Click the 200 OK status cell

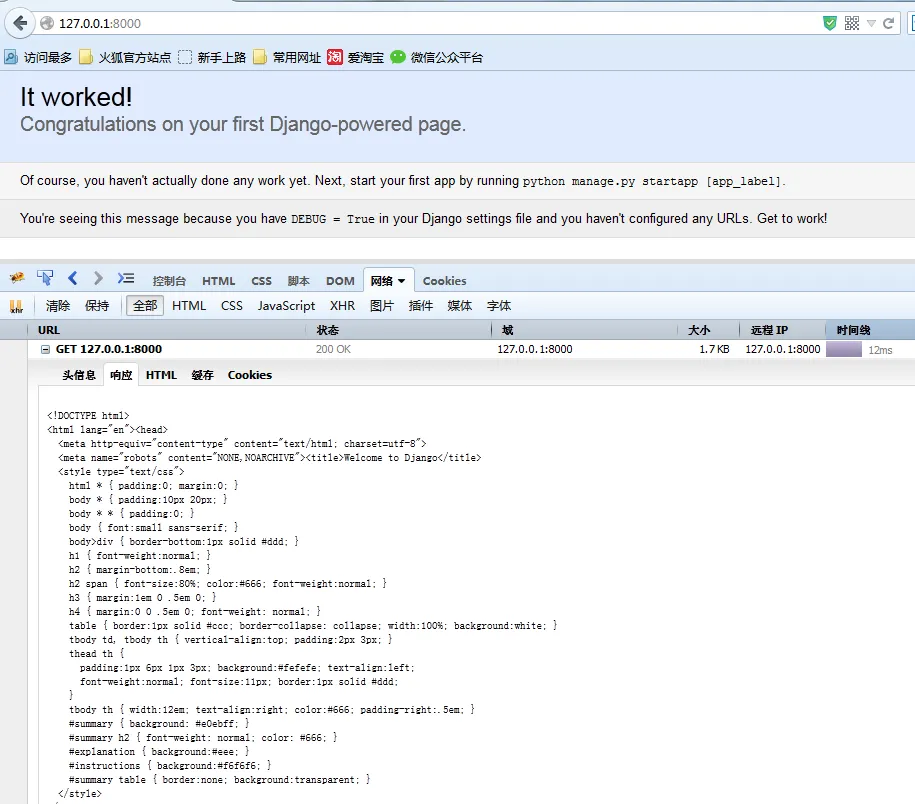(333, 349)
